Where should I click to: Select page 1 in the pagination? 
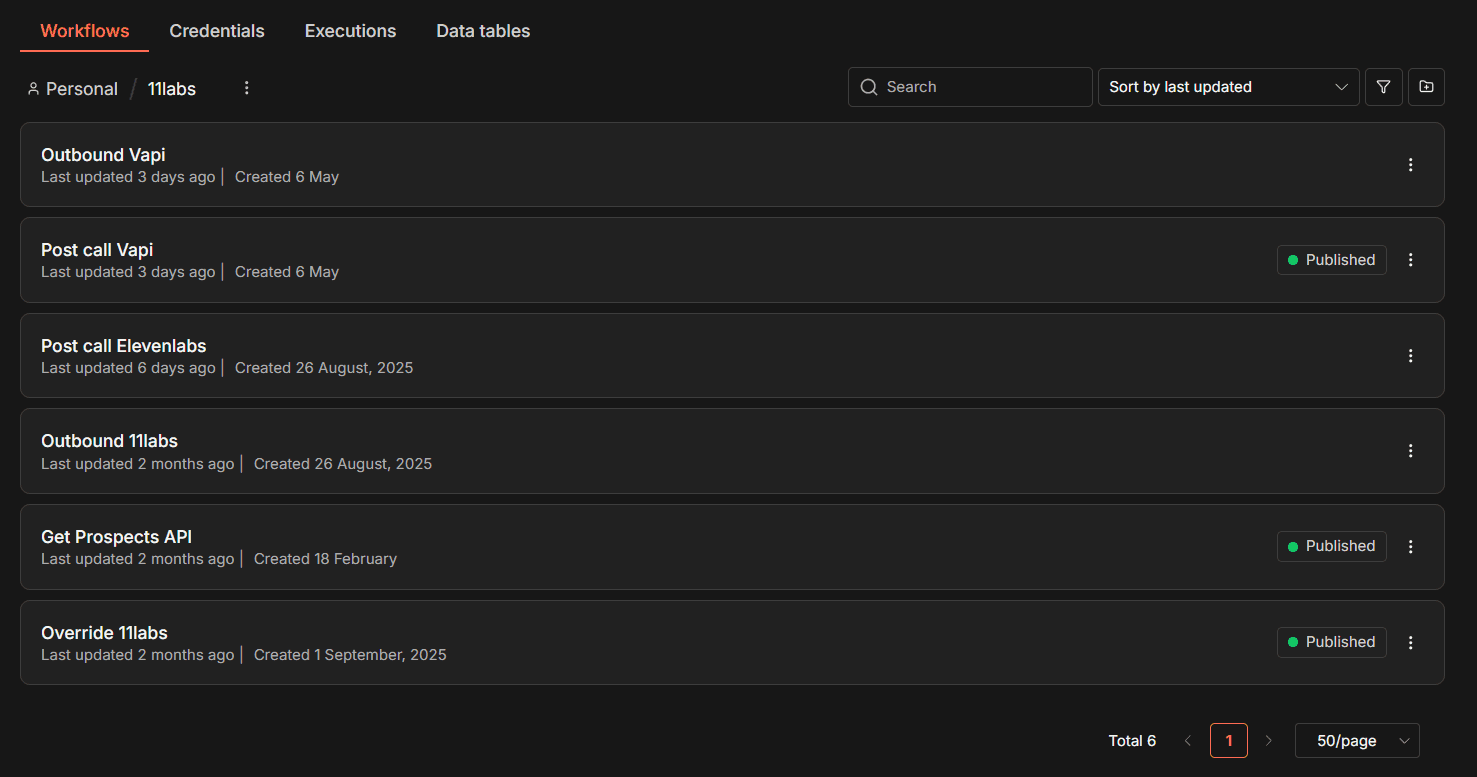(x=1229, y=741)
